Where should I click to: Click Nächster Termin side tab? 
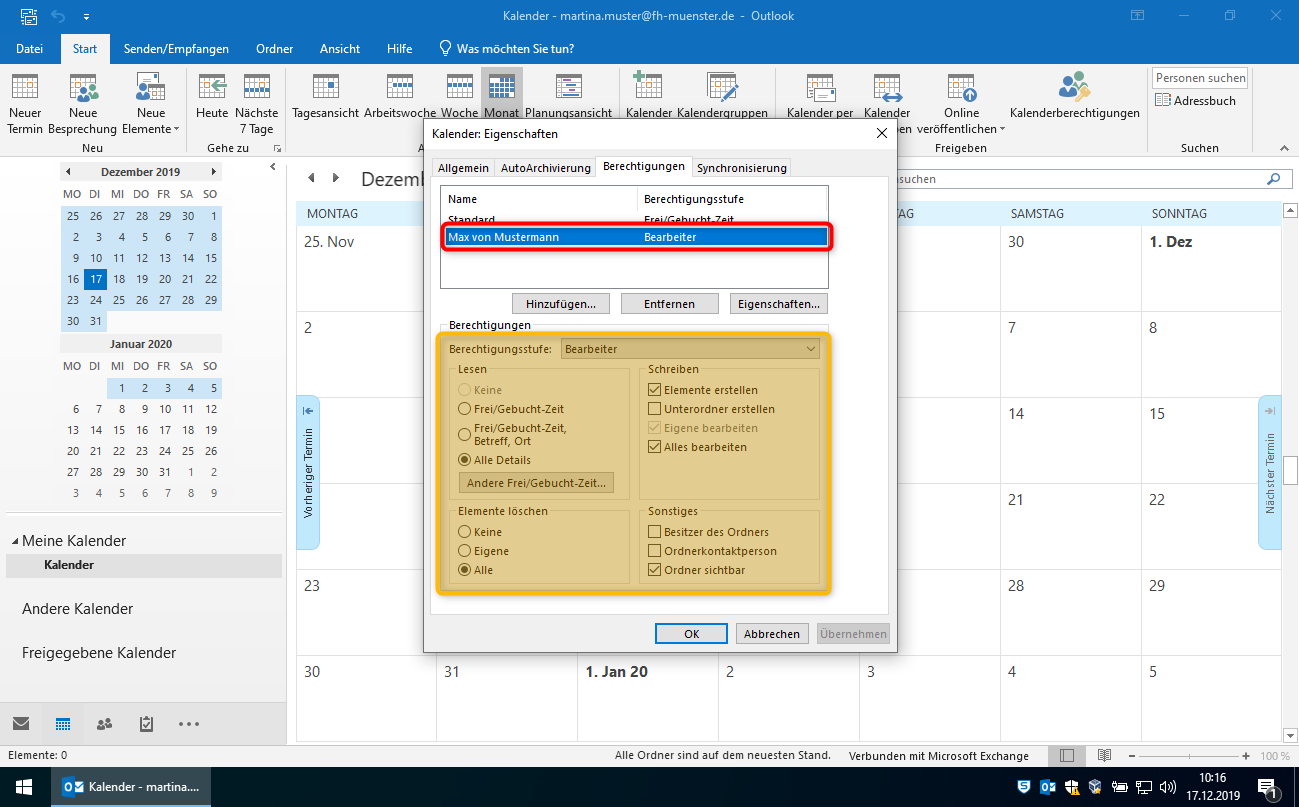[1269, 472]
